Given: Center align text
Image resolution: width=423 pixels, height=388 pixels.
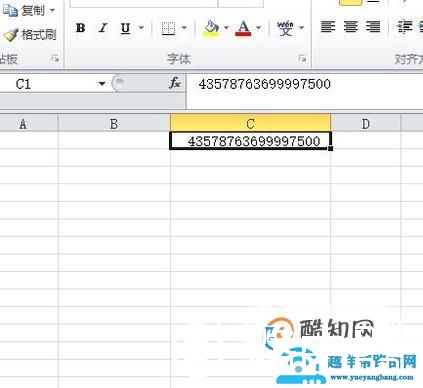Looking at the screenshot, I should tap(351, 27).
